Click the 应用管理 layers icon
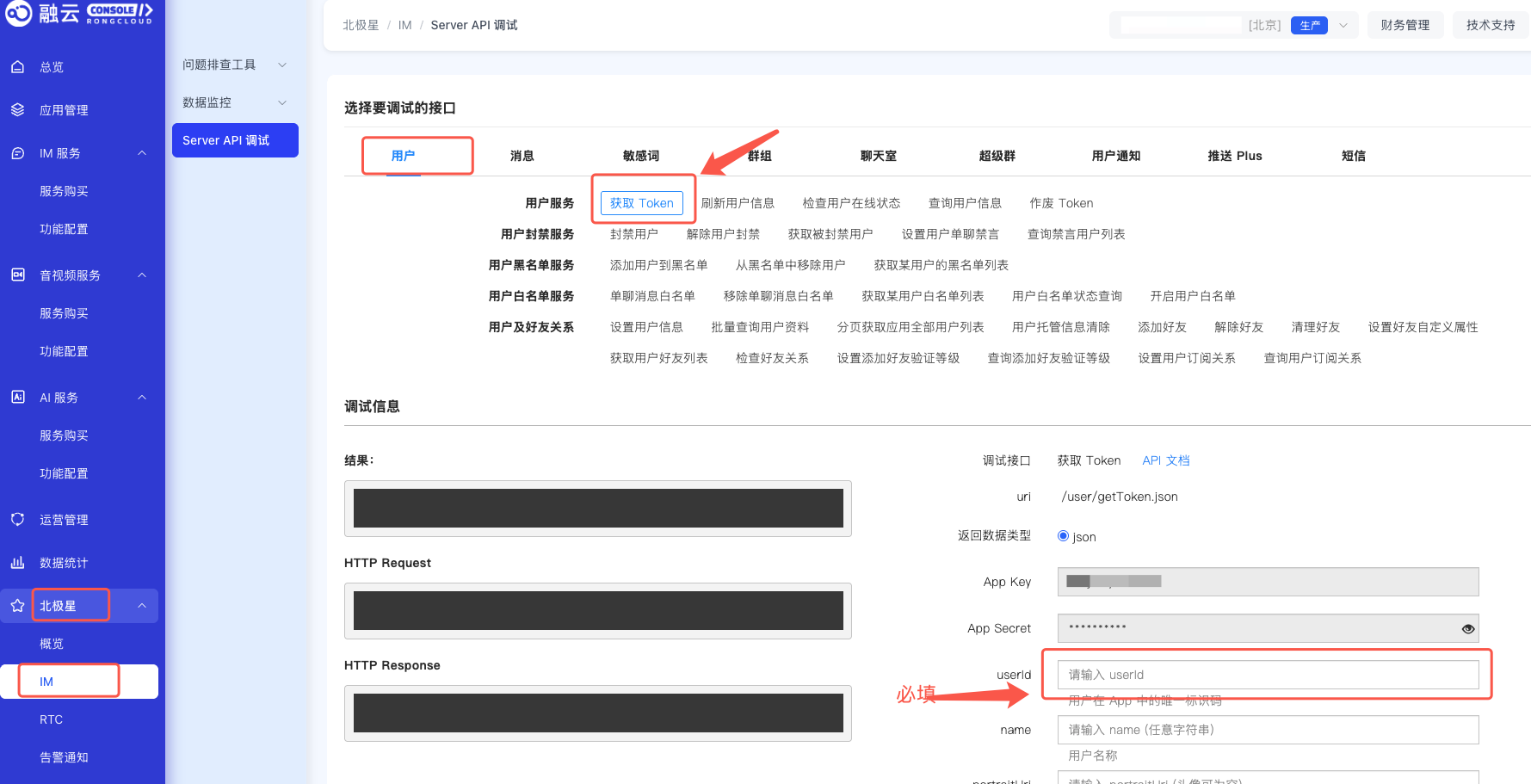The width and height of the screenshot is (1531, 784). click(17, 110)
